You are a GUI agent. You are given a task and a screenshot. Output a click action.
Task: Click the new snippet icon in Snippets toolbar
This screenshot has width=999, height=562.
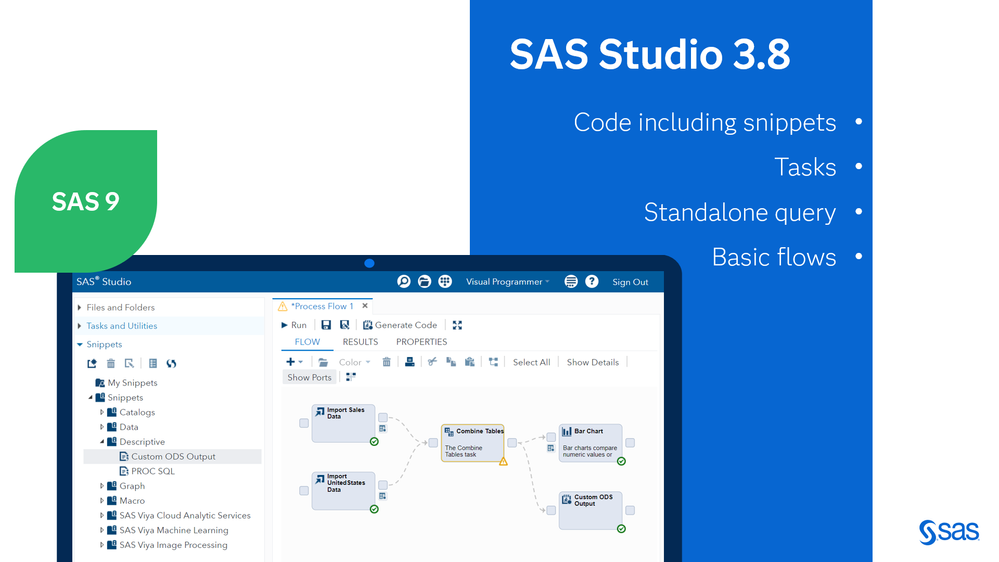[92, 363]
